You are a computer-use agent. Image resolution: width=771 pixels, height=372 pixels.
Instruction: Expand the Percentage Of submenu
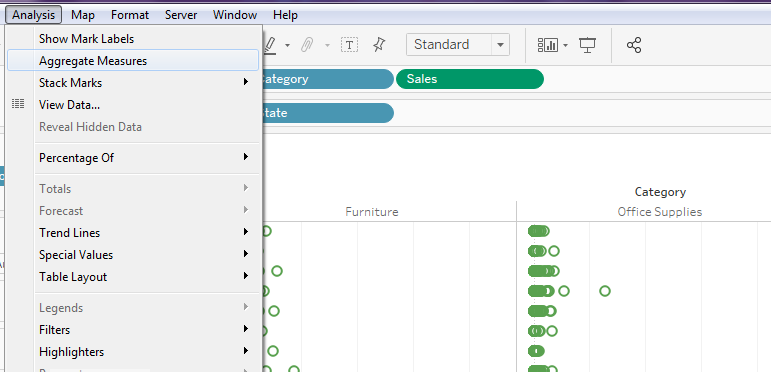pos(133,158)
